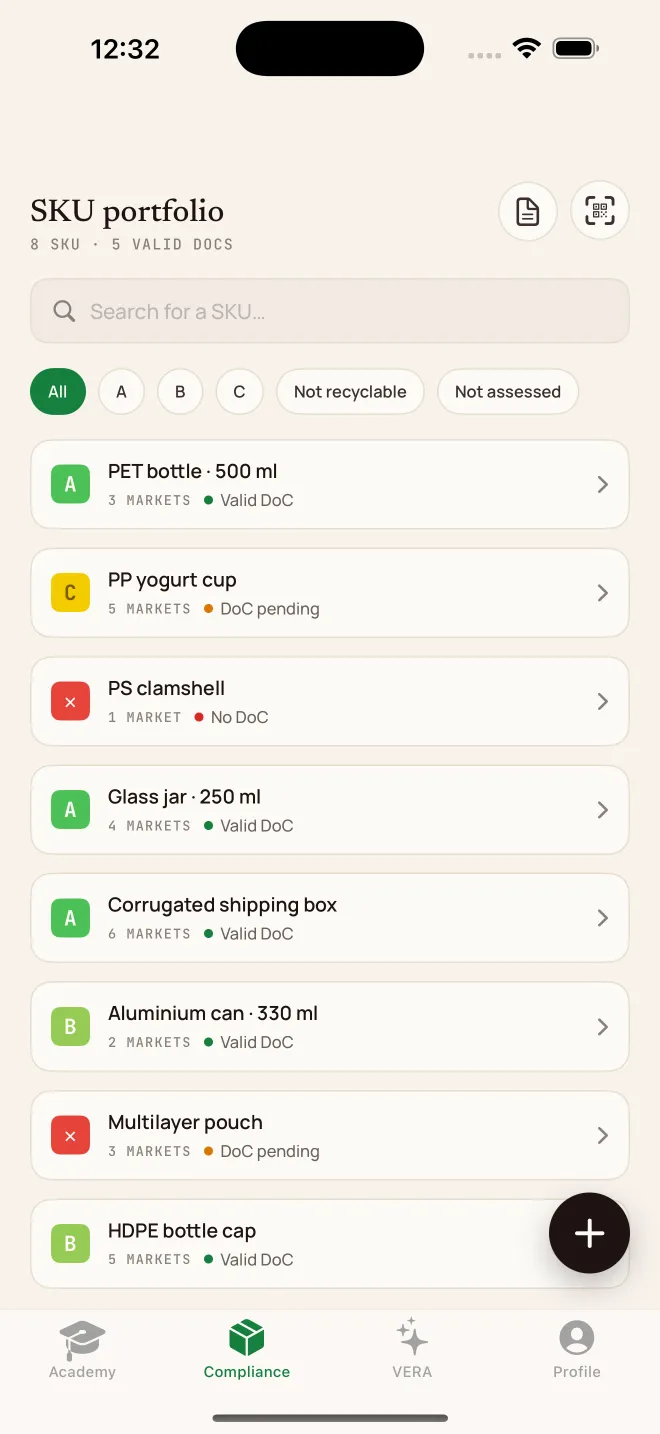Select the Compliance box tab

click(247, 1350)
